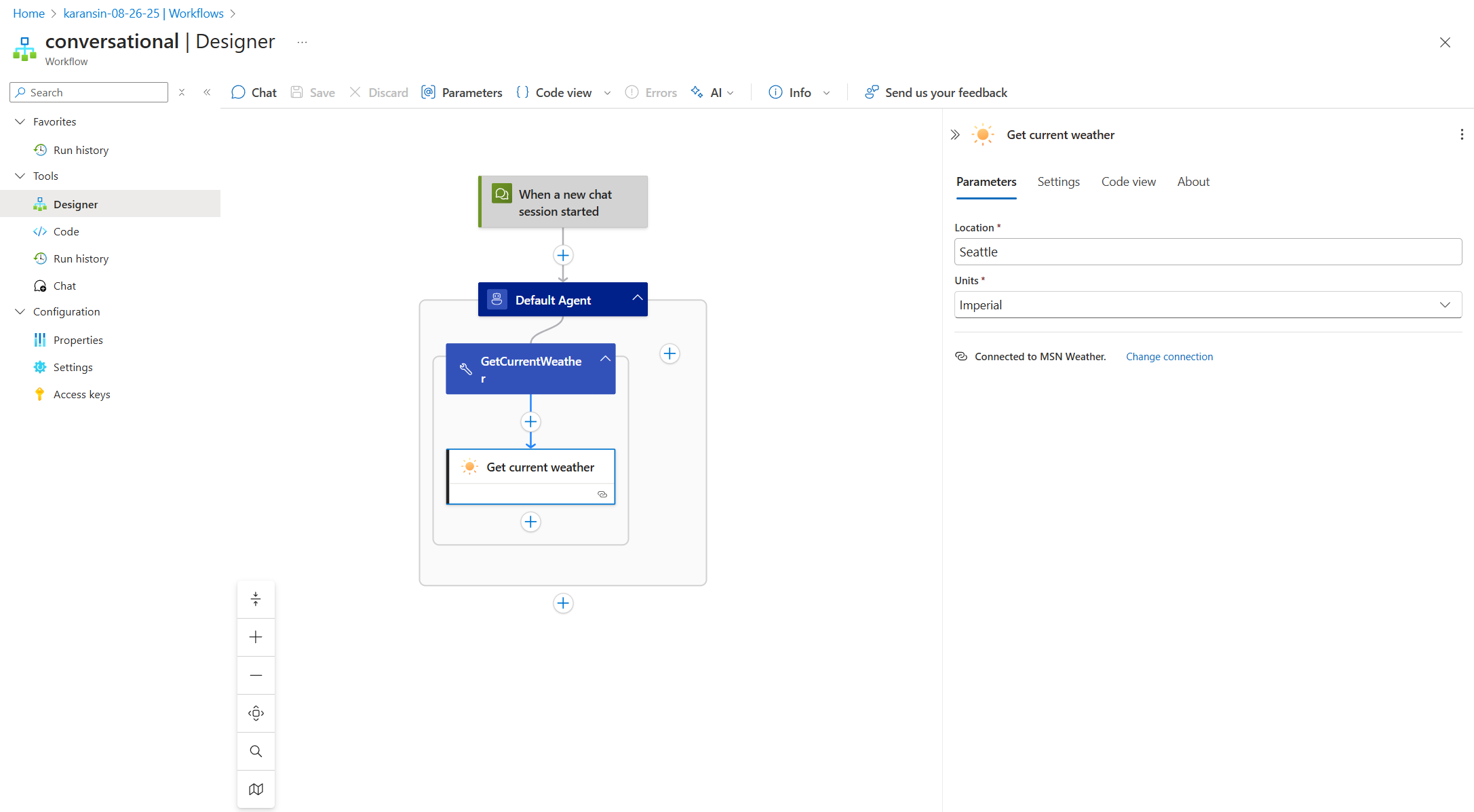Collapse the GetCurrentWeather tool
This screenshot has height=812, width=1474.
[605, 358]
